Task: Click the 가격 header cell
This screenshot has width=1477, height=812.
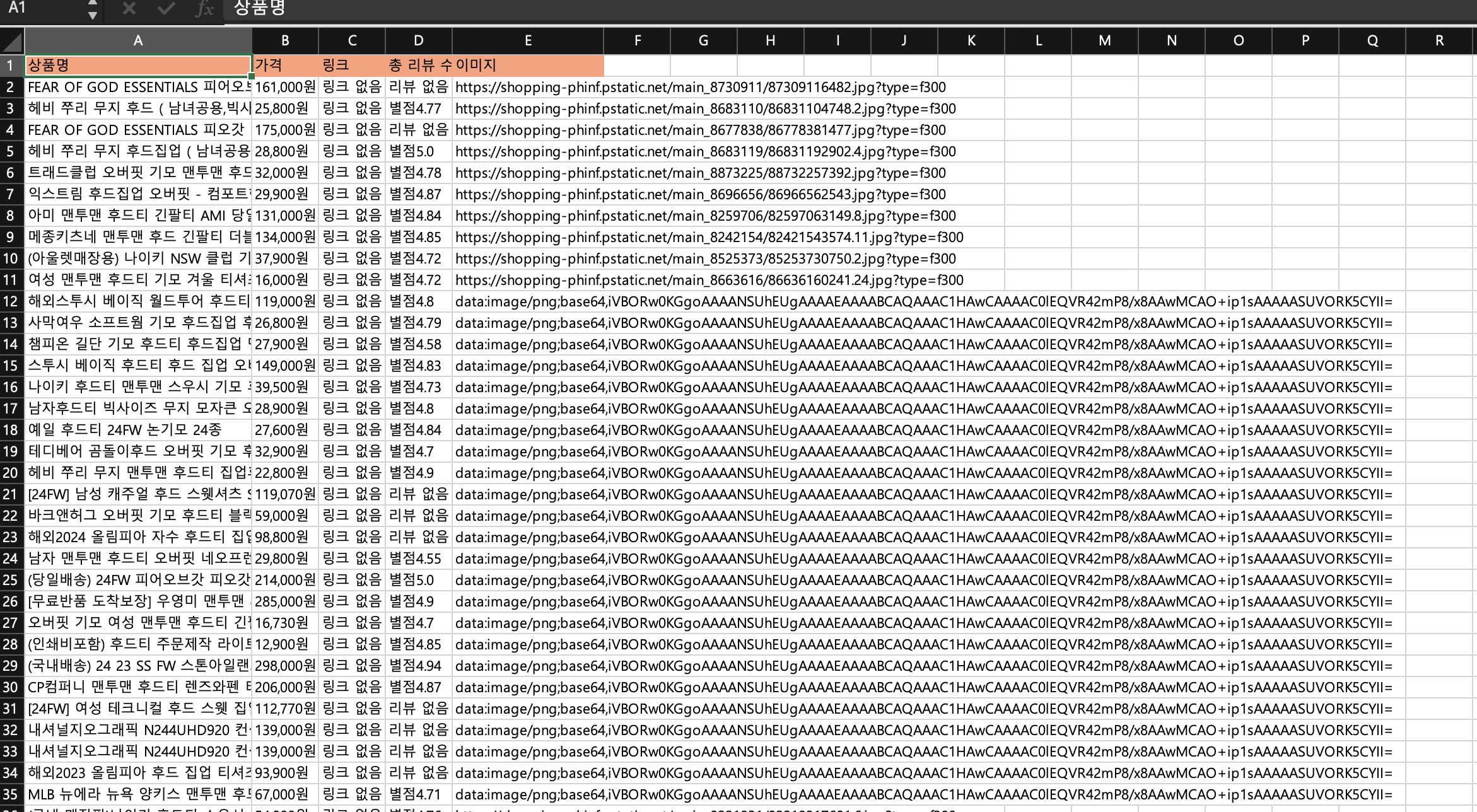Action: click(285, 66)
